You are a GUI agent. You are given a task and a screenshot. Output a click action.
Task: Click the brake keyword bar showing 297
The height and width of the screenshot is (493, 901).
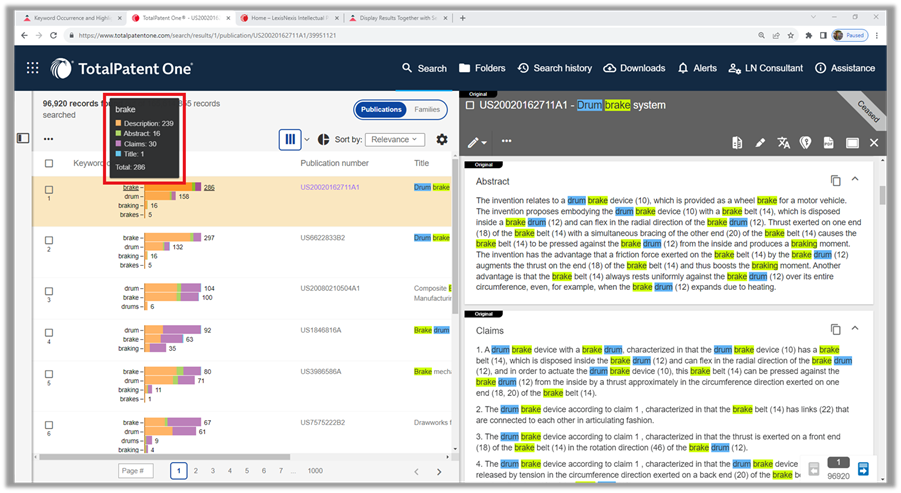172,238
